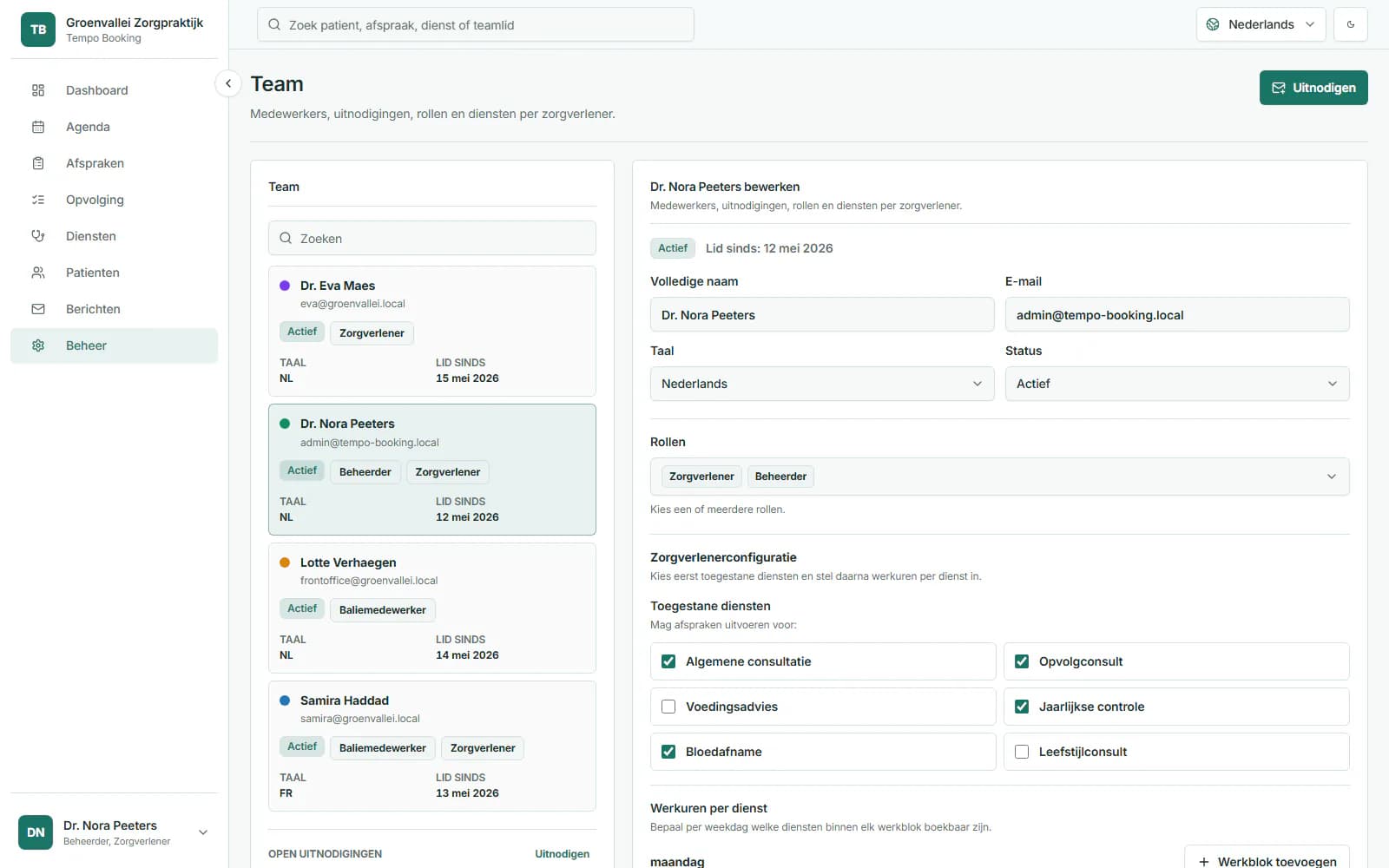Open the Nederlands language dropdown in header
Viewport: 1389px width, 868px height.
(1261, 24)
